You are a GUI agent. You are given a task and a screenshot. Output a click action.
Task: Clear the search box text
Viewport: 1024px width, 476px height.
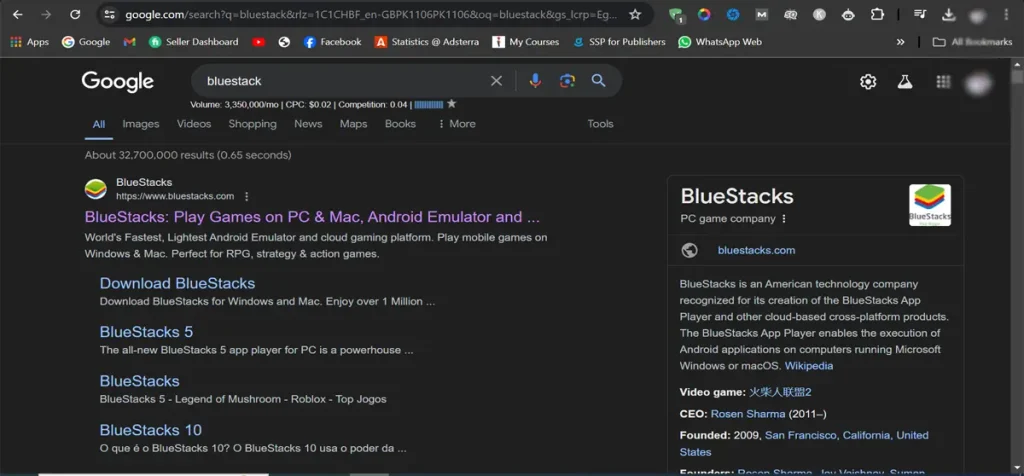click(497, 81)
